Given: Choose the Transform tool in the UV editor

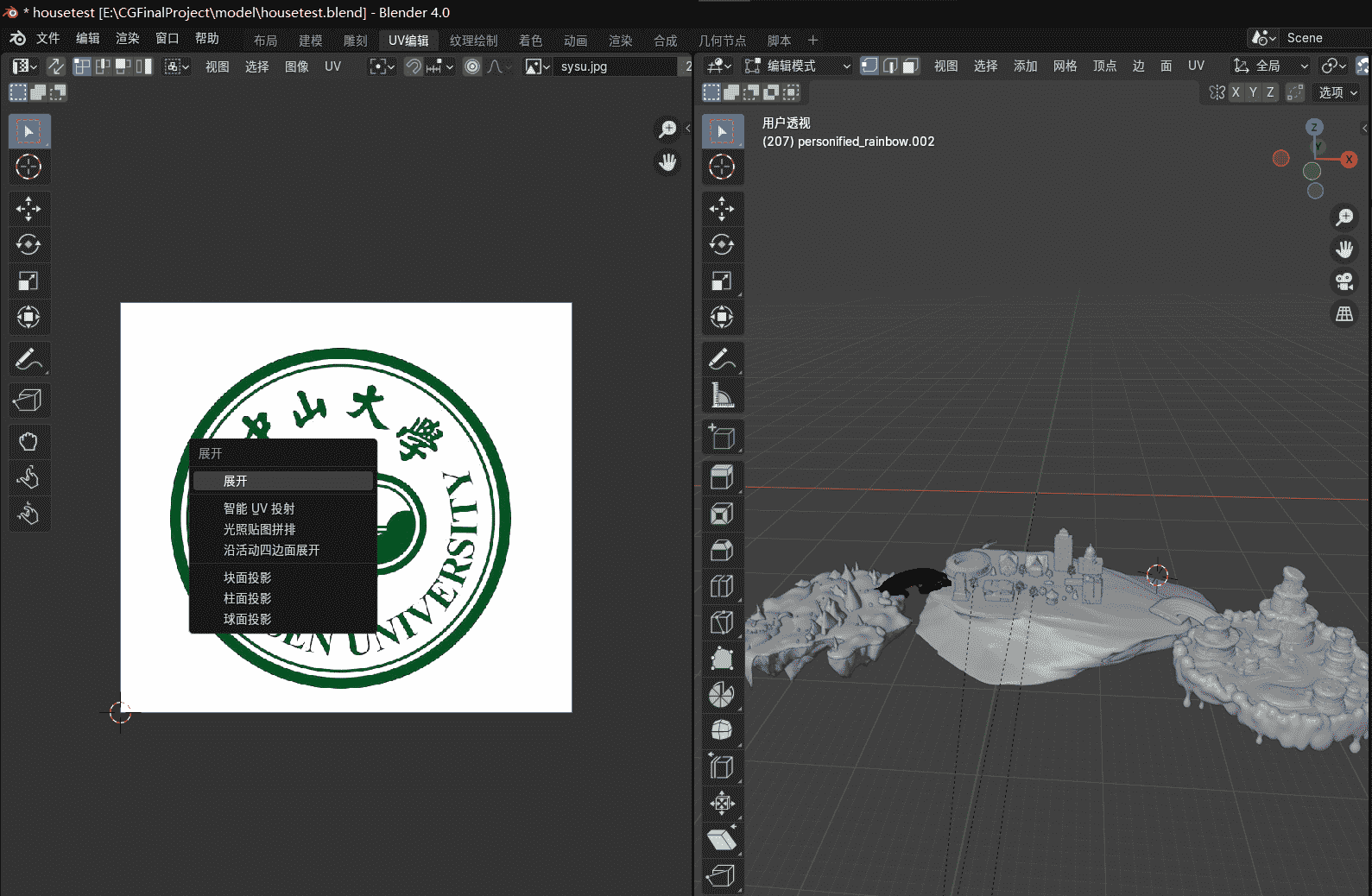Looking at the screenshot, I should (29, 317).
